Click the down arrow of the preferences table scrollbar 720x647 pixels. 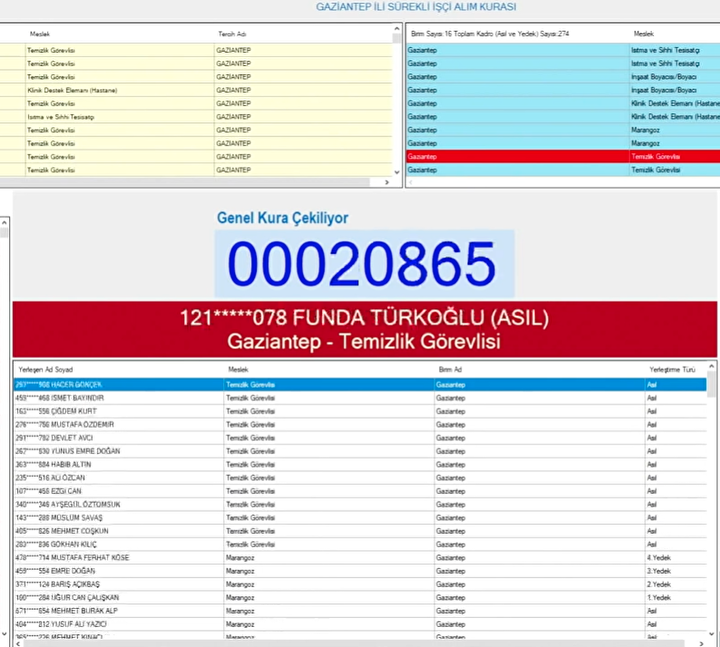click(x=397, y=172)
